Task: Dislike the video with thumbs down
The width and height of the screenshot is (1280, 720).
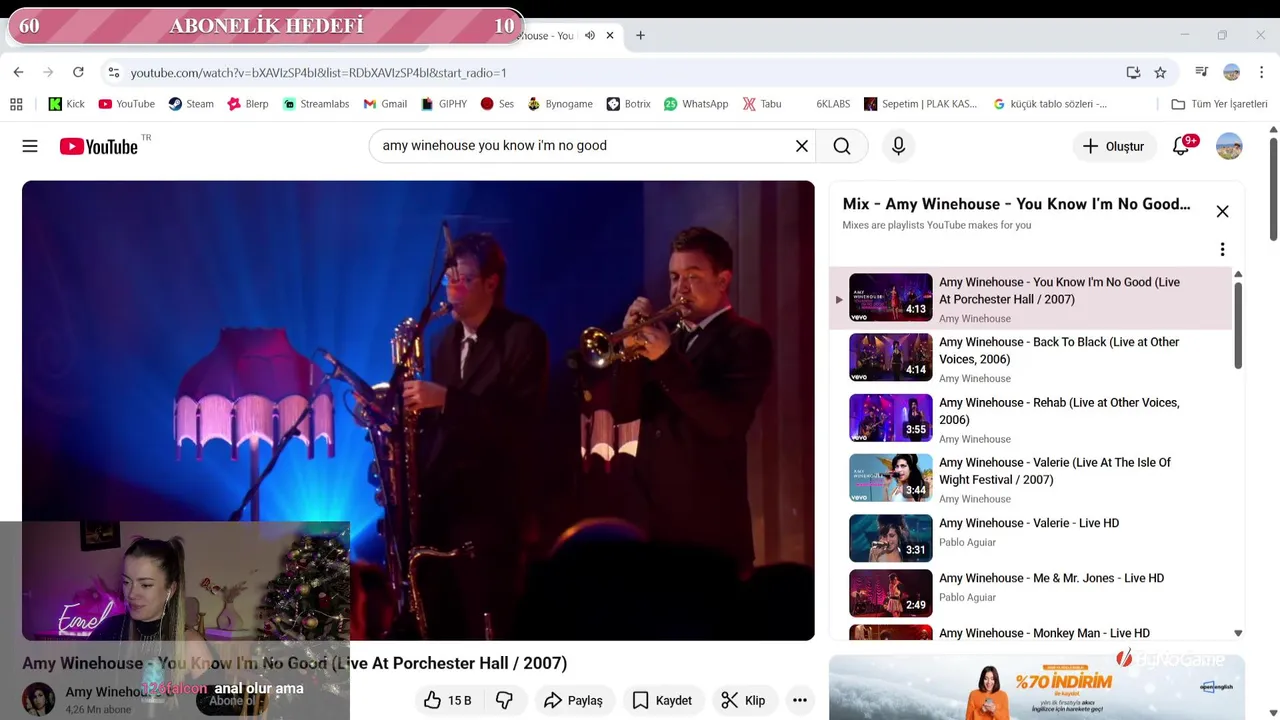Action: point(505,700)
